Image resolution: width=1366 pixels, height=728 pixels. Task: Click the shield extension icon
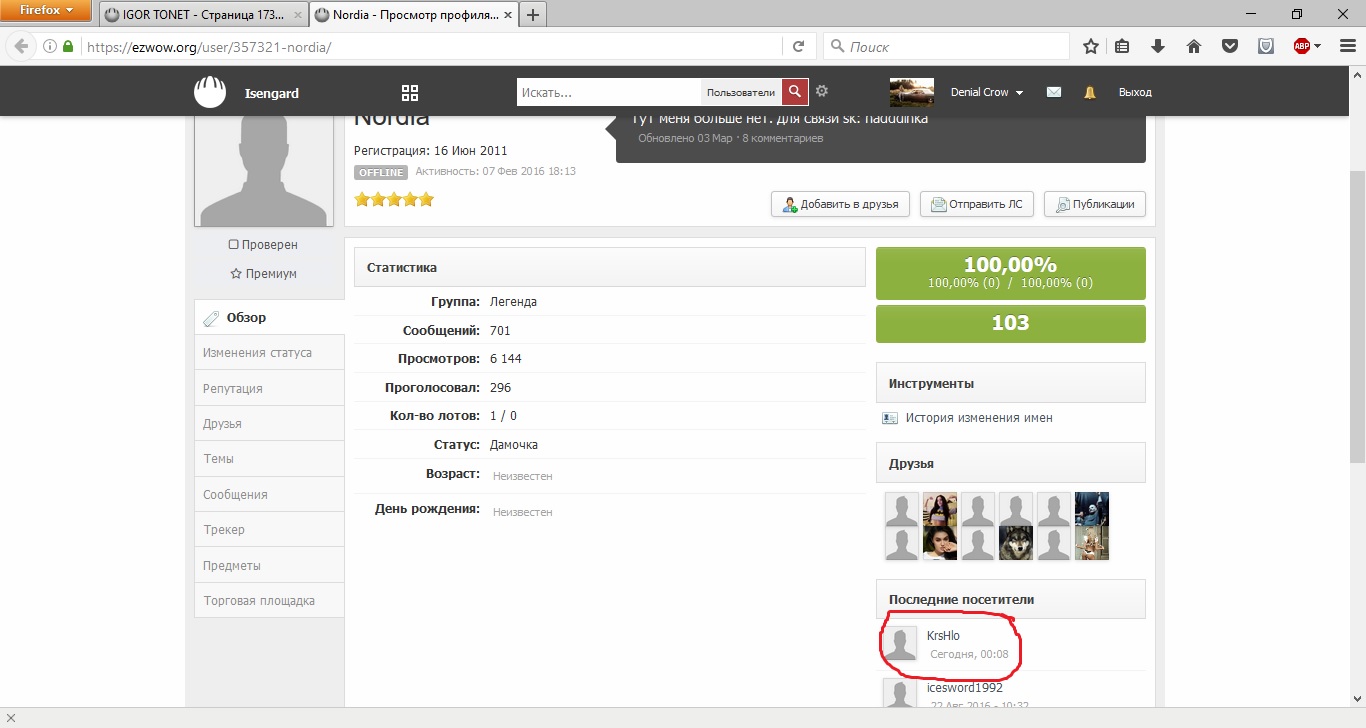pos(1265,46)
